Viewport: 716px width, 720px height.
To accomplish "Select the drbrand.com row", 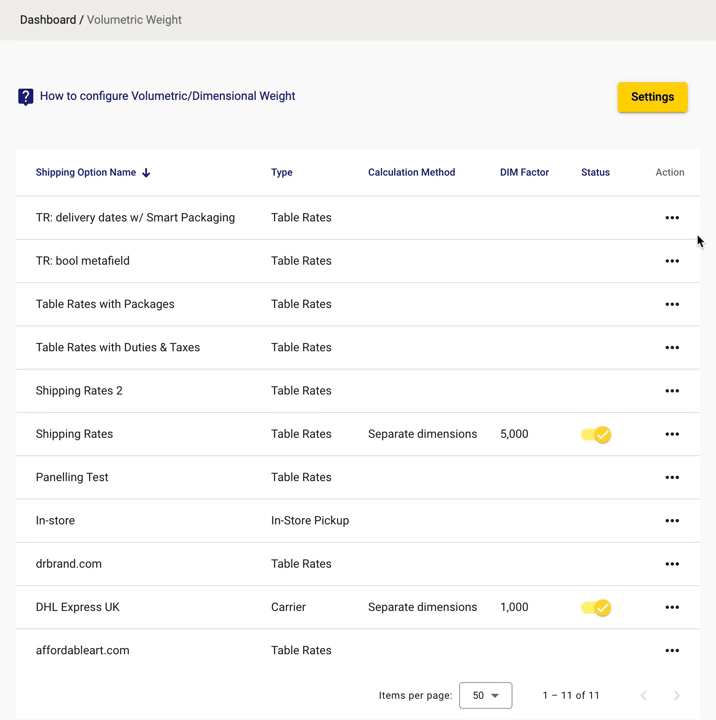I will 358,564.
